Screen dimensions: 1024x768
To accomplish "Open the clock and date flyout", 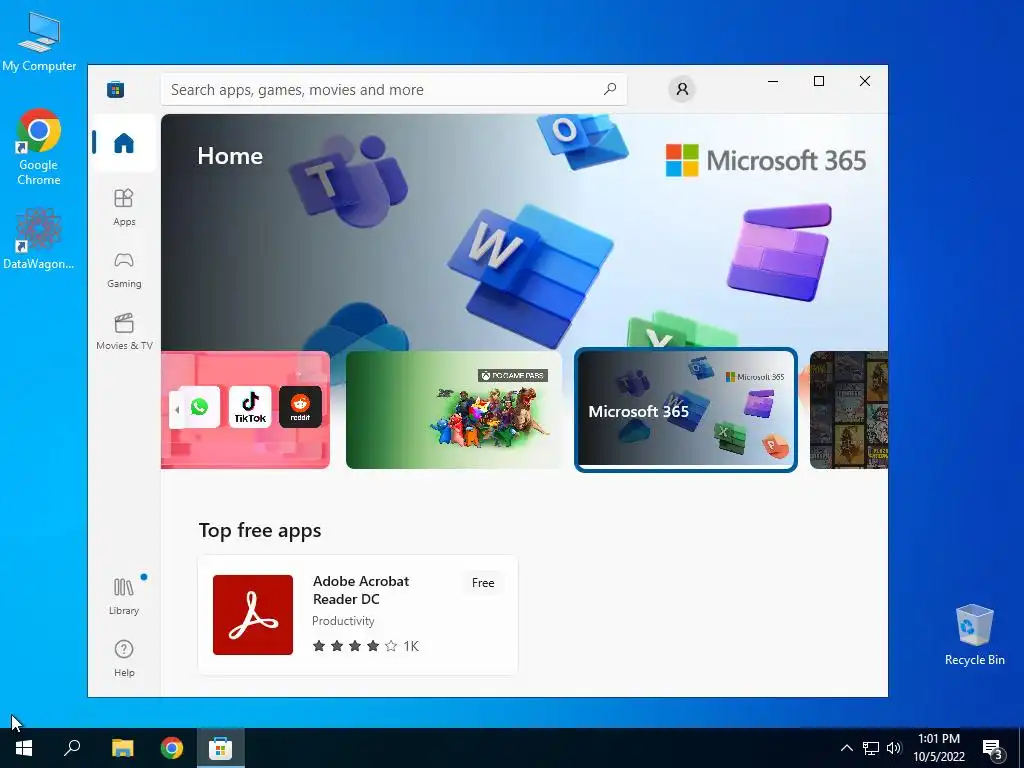I will click(x=939, y=748).
